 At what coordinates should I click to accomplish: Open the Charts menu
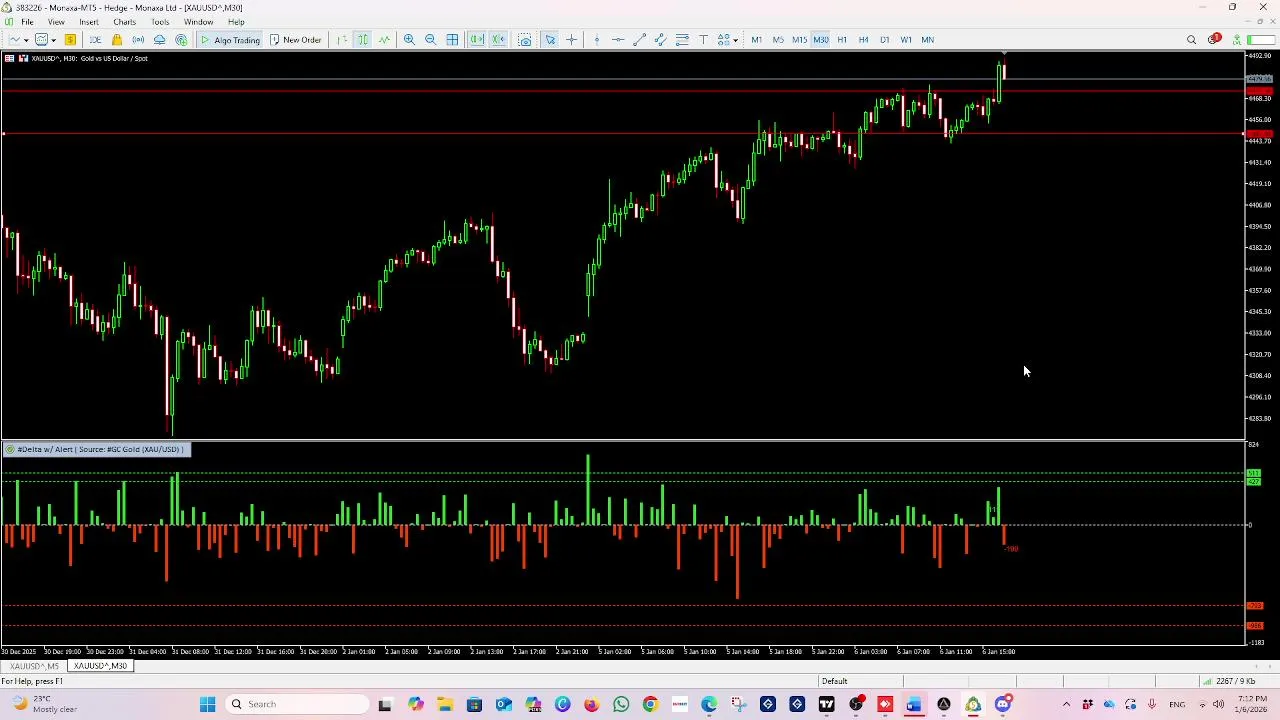(x=124, y=22)
